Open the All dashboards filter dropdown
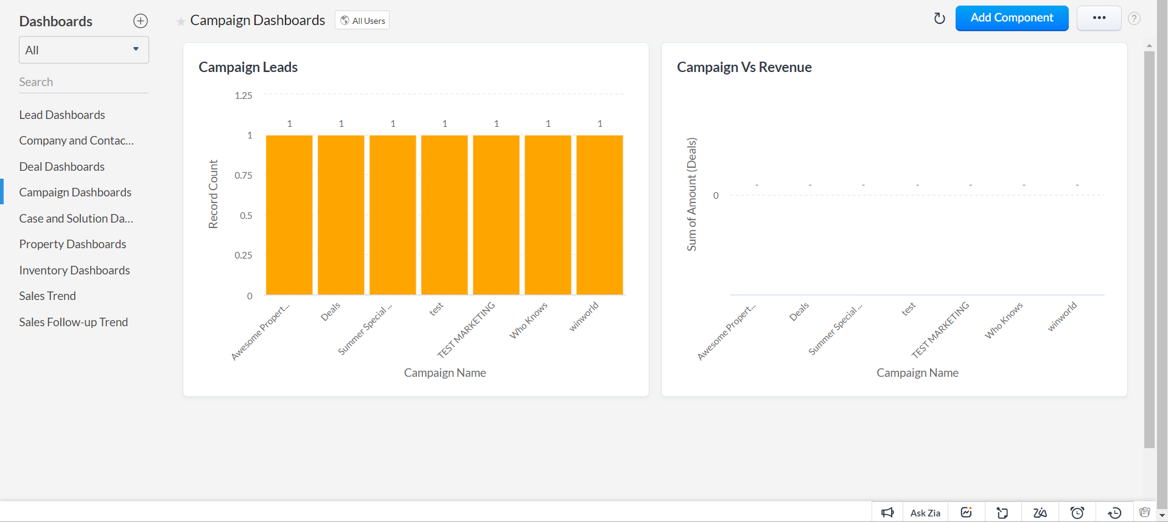The height and width of the screenshot is (522, 1168). click(x=83, y=50)
